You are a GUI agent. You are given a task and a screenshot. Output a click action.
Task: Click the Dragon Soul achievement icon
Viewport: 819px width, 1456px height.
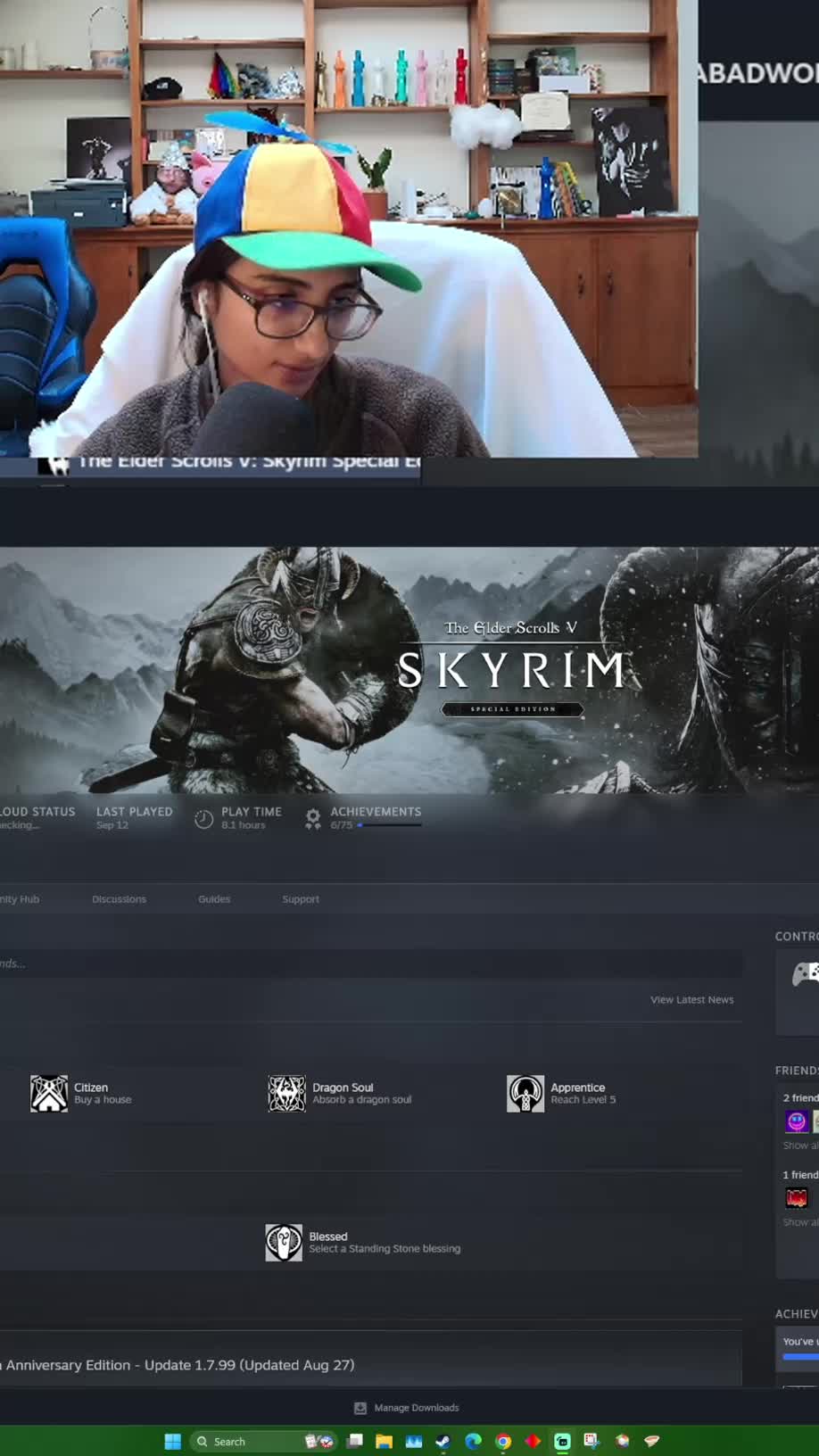(x=287, y=1094)
